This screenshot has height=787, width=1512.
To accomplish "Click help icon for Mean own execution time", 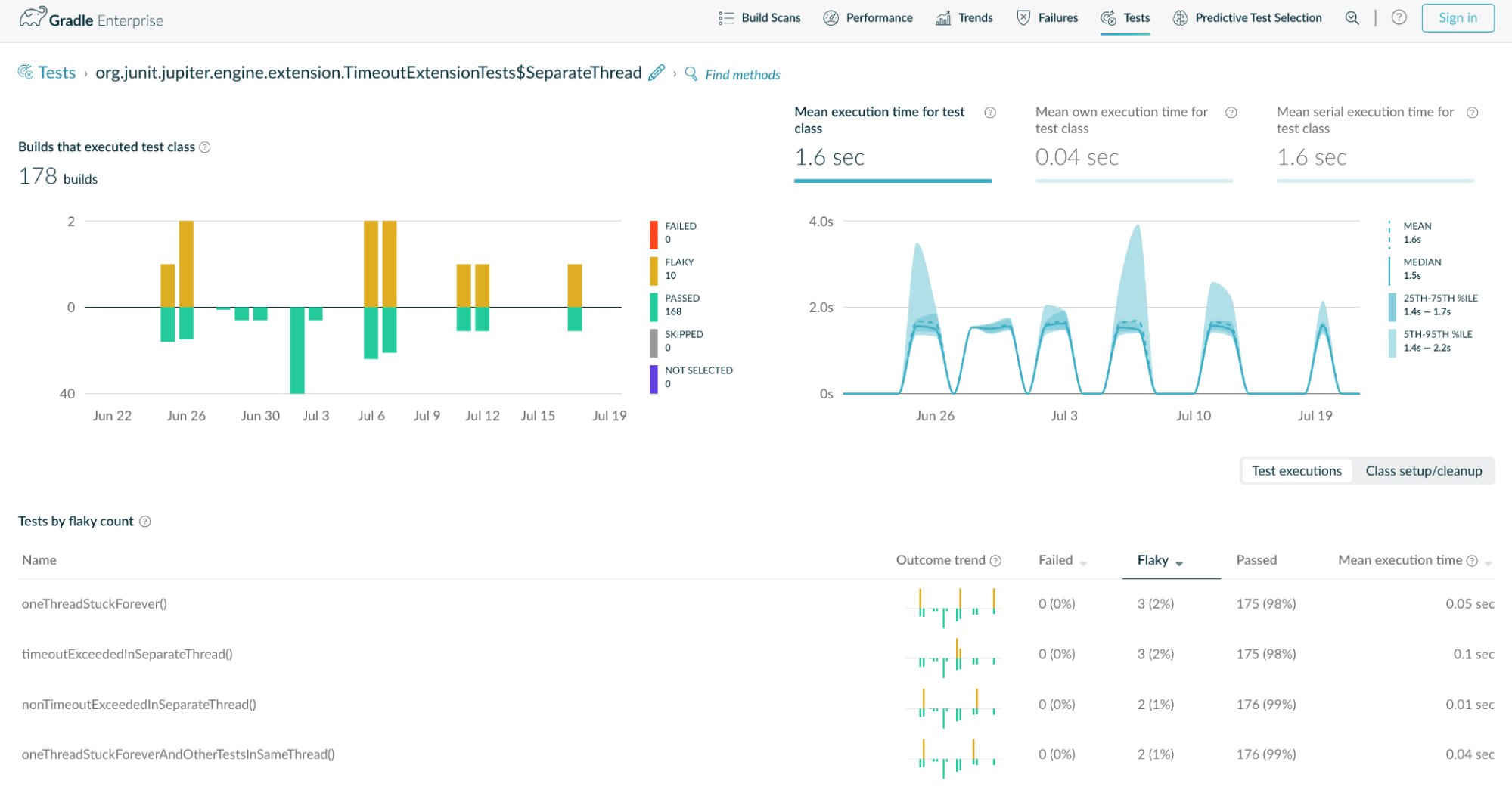I will 1231,113.
